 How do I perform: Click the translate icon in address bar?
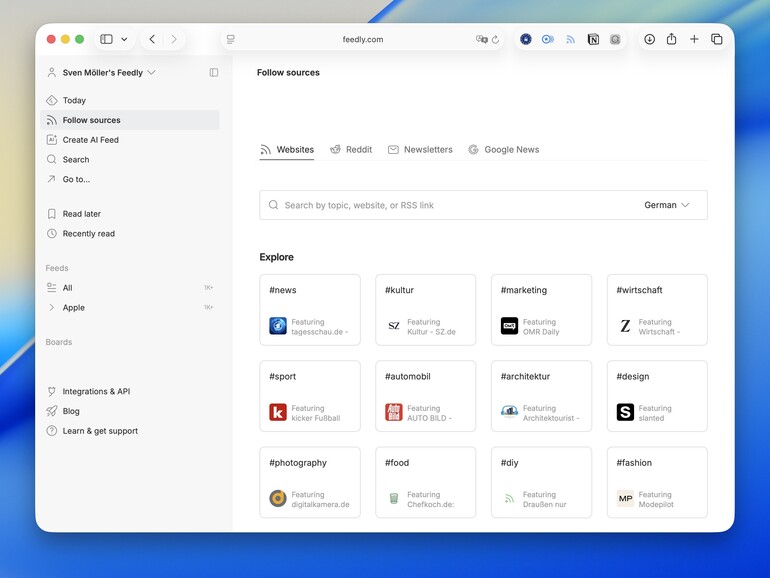pos(481,39)
